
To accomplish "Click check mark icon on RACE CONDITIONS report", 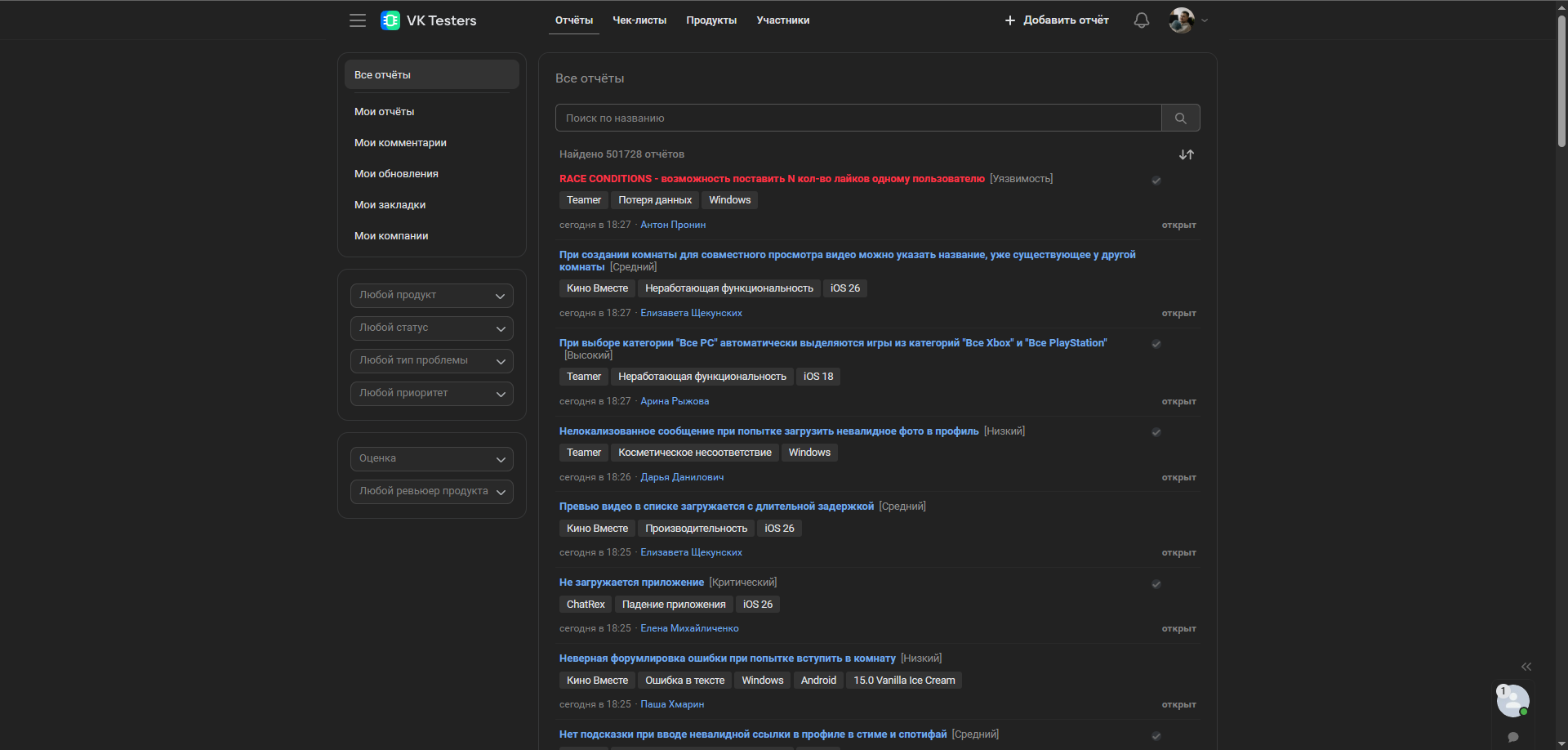I will click(x=1156, y=181).
